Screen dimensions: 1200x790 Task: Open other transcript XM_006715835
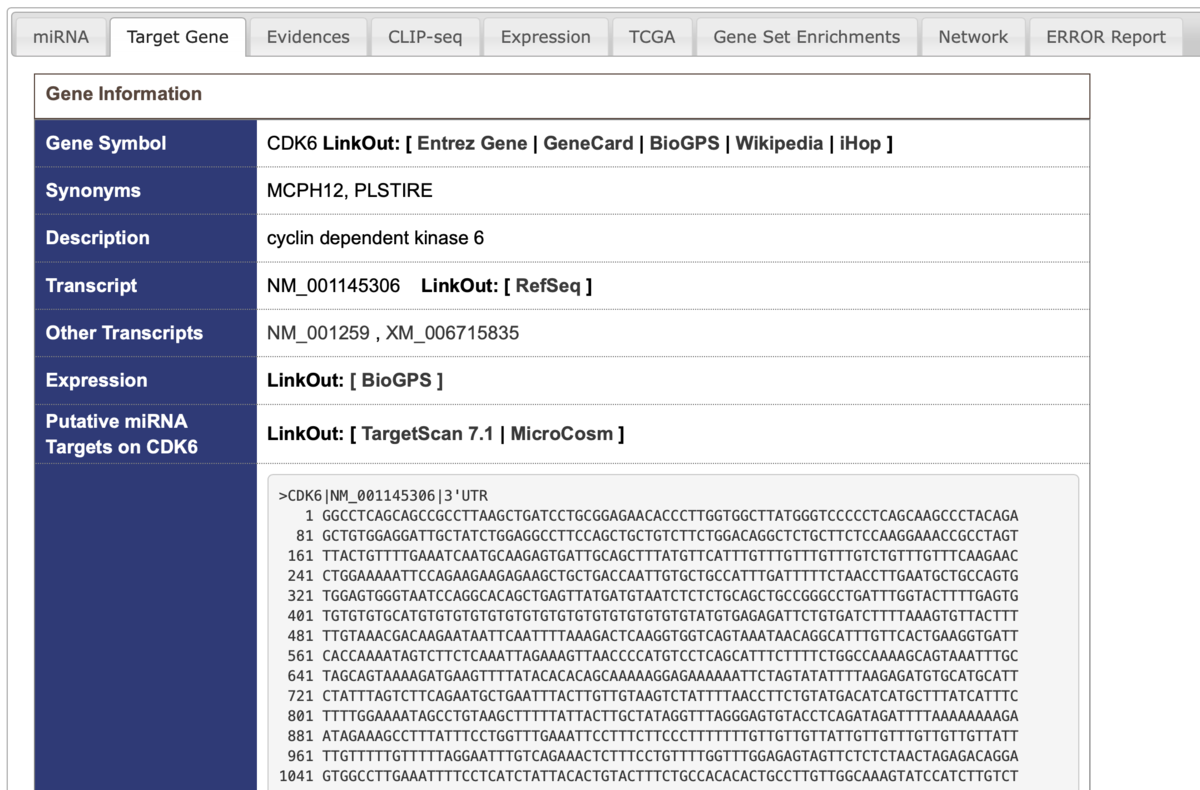(x=452, y=333)
